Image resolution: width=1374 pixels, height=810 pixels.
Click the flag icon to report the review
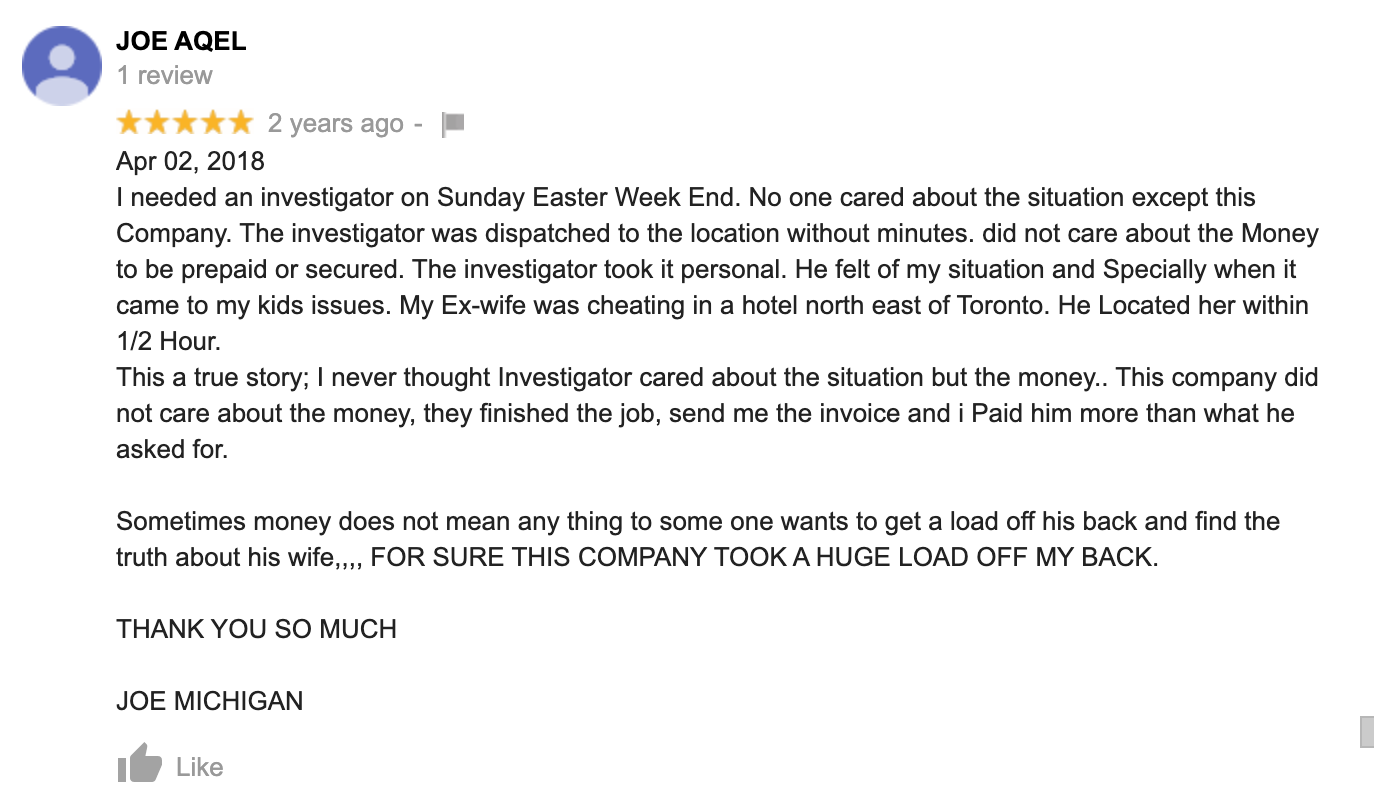[x=453, y=122]
